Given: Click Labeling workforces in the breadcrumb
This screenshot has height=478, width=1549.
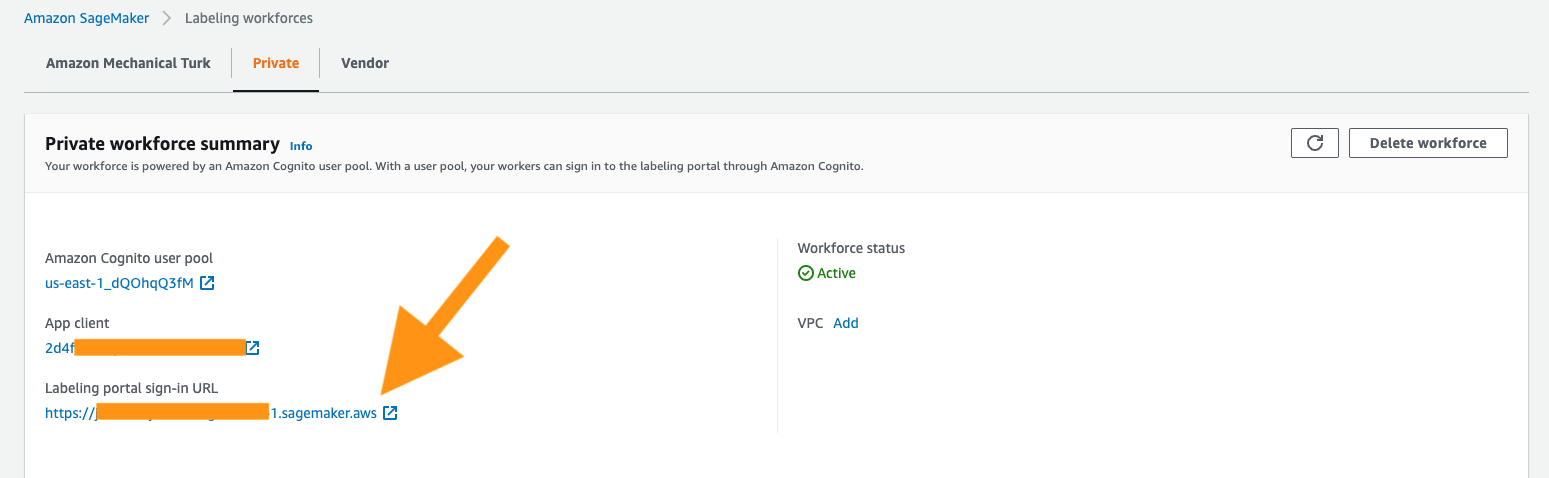Looking at the screenshot, I should click(x=248, y=19).
